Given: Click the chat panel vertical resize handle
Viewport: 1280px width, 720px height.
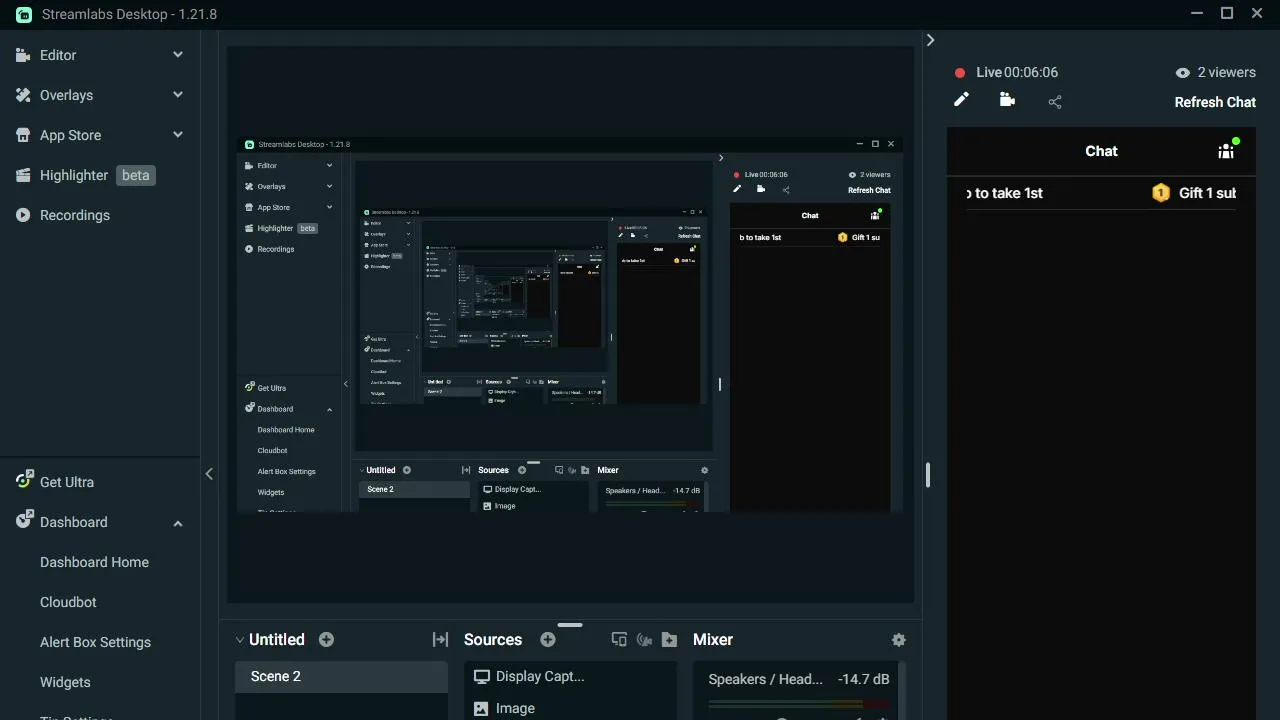Looking at the screenshot, I should (x=928, y=475).
